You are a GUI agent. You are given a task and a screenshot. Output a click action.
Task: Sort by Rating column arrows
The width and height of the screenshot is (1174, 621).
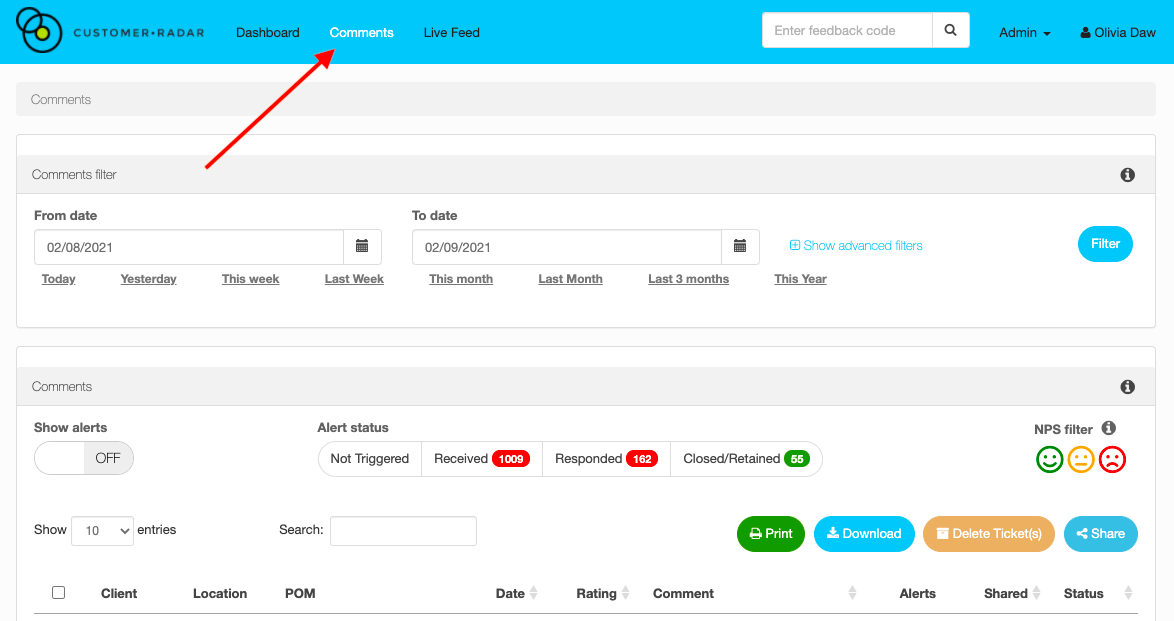tap(626, 593)
